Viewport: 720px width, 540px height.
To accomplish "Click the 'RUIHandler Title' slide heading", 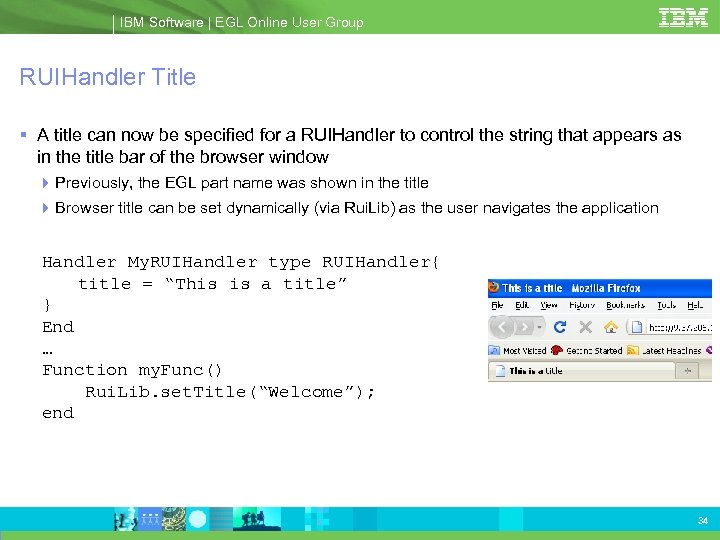I will (107, 77).
